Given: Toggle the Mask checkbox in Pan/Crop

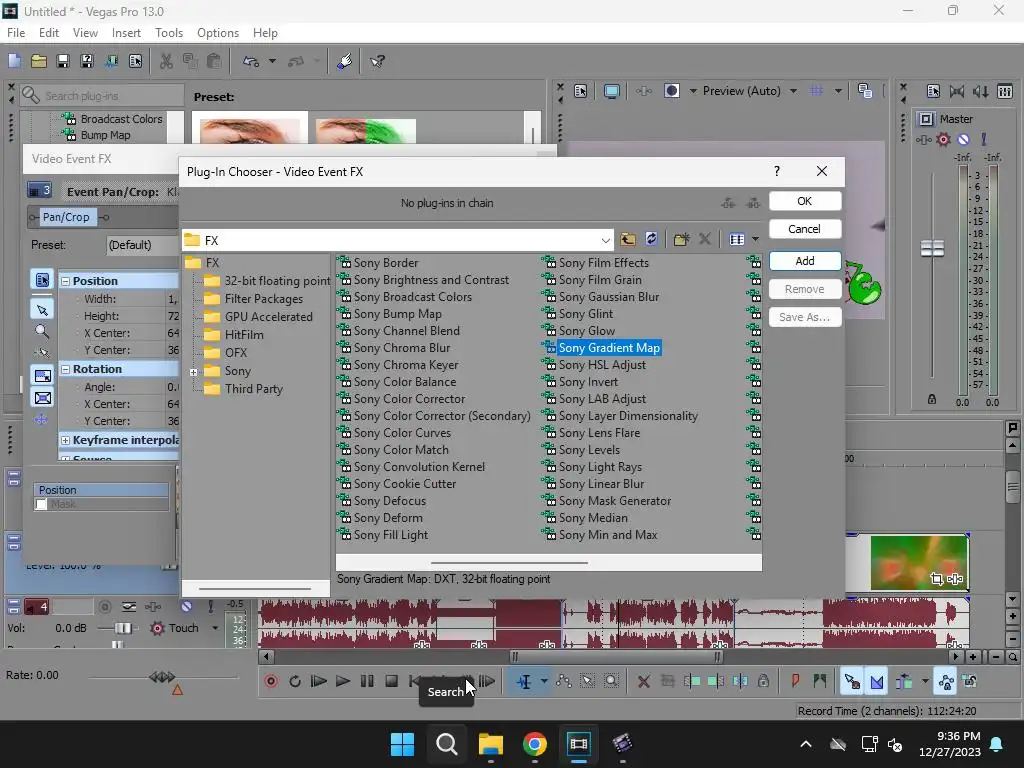Looking at the screenshot, I should click(x=41, y=504).
